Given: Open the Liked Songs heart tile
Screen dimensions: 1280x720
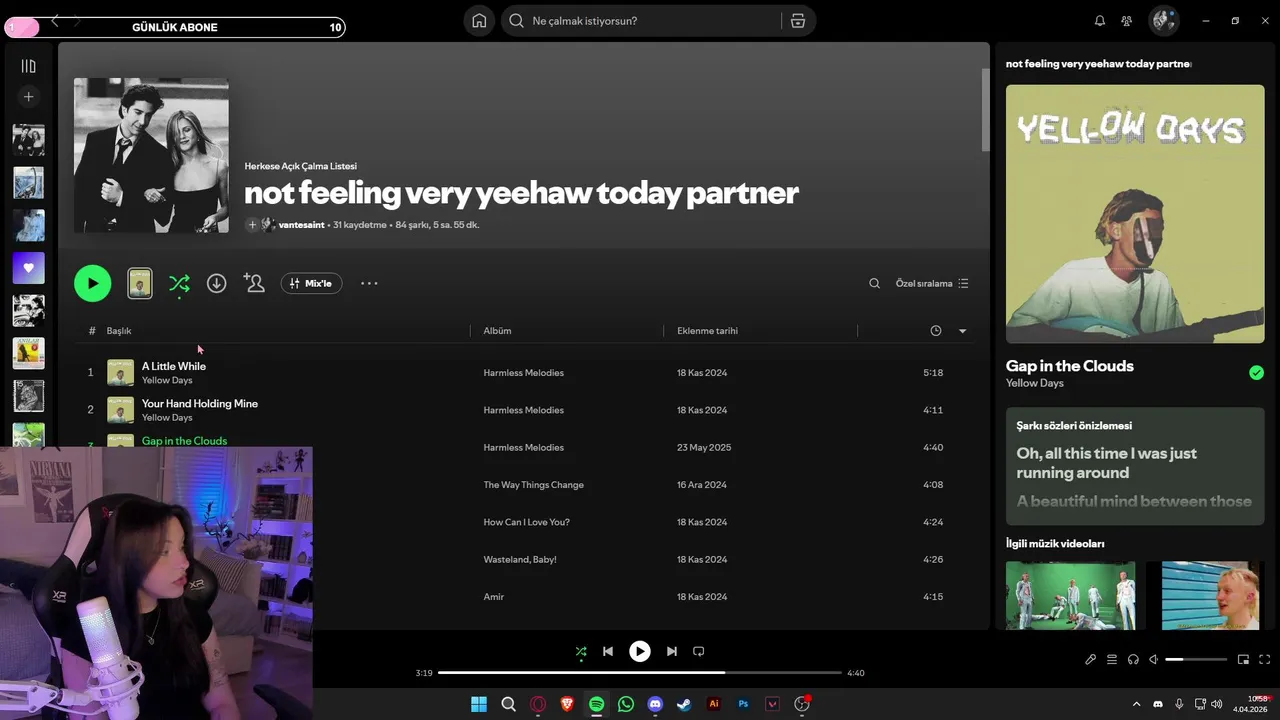Looking at the screenshot, I should (28, 268).
